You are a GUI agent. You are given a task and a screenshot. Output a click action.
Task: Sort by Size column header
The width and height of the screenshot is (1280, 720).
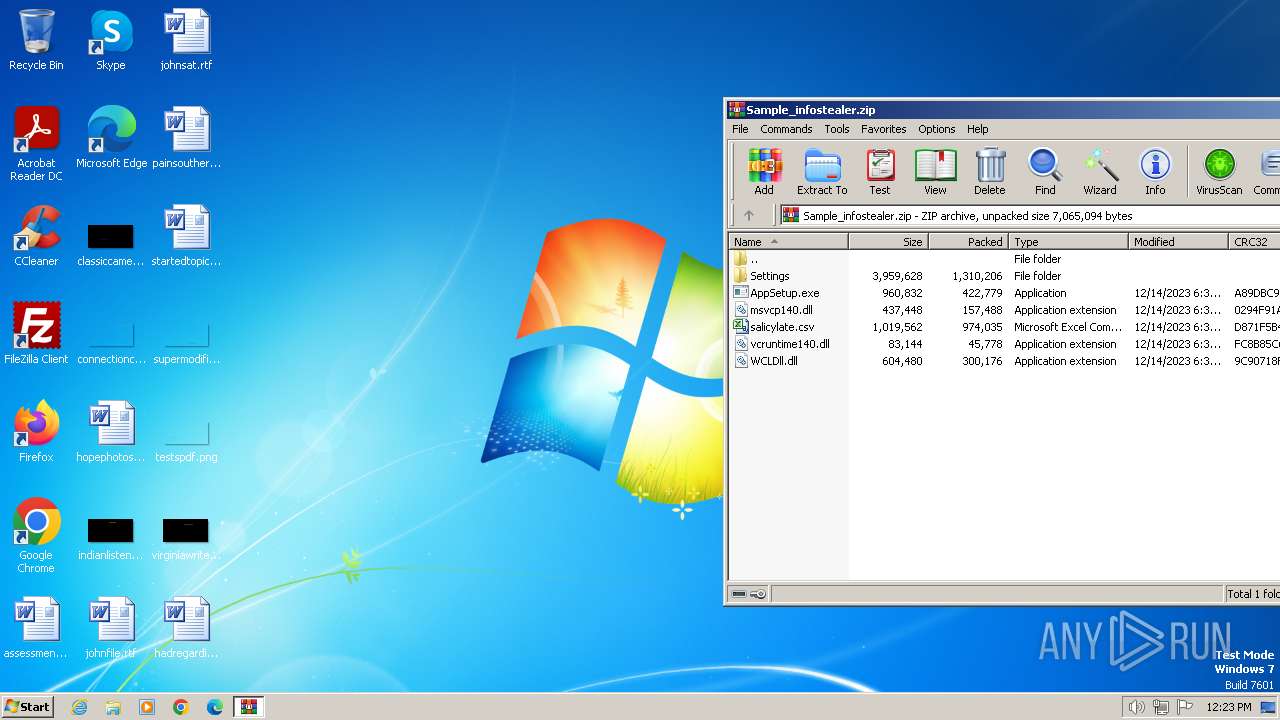(x=889, y=242)
